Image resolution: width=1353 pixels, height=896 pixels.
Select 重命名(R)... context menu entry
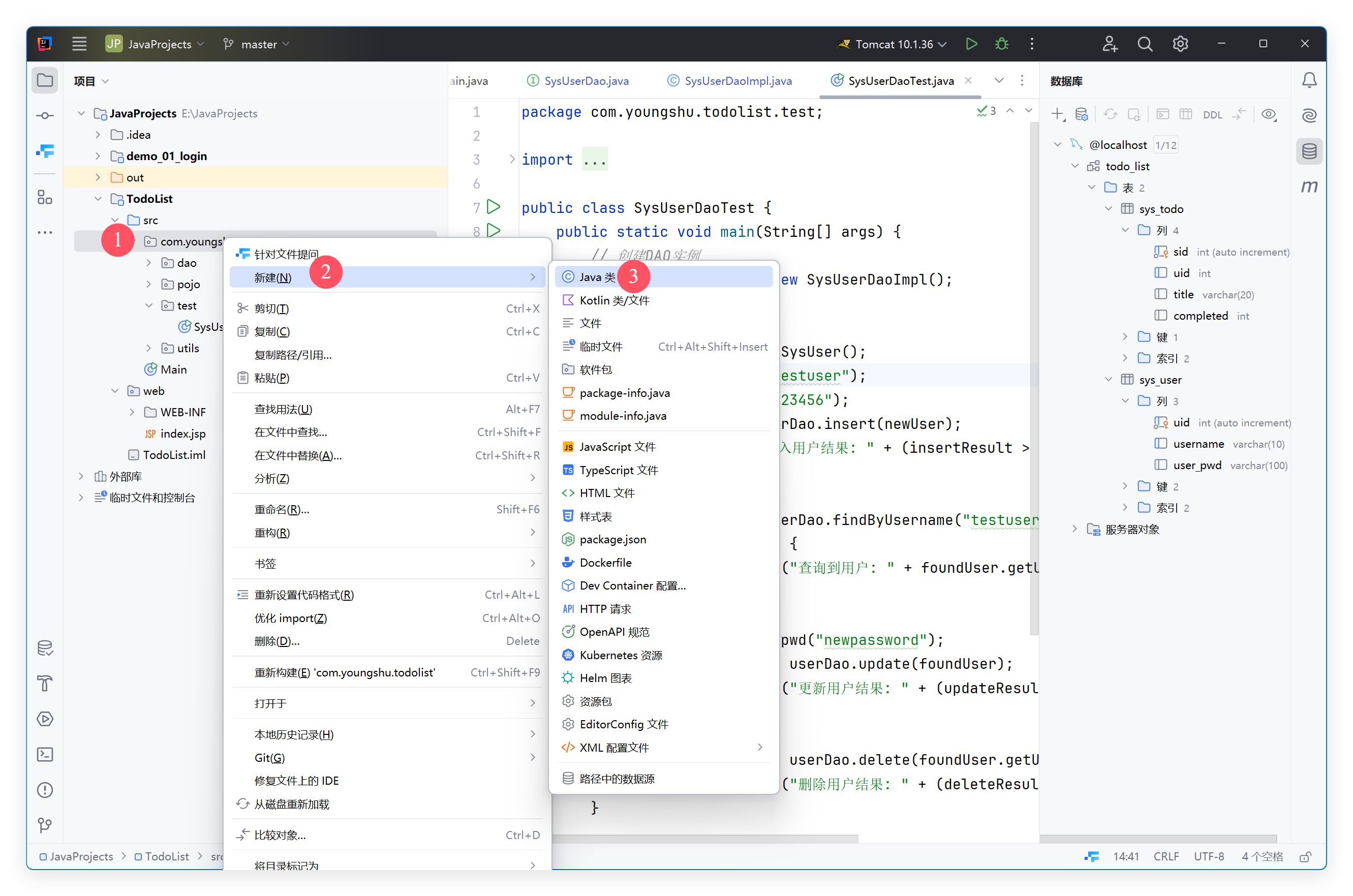click(x=386, y=509)
